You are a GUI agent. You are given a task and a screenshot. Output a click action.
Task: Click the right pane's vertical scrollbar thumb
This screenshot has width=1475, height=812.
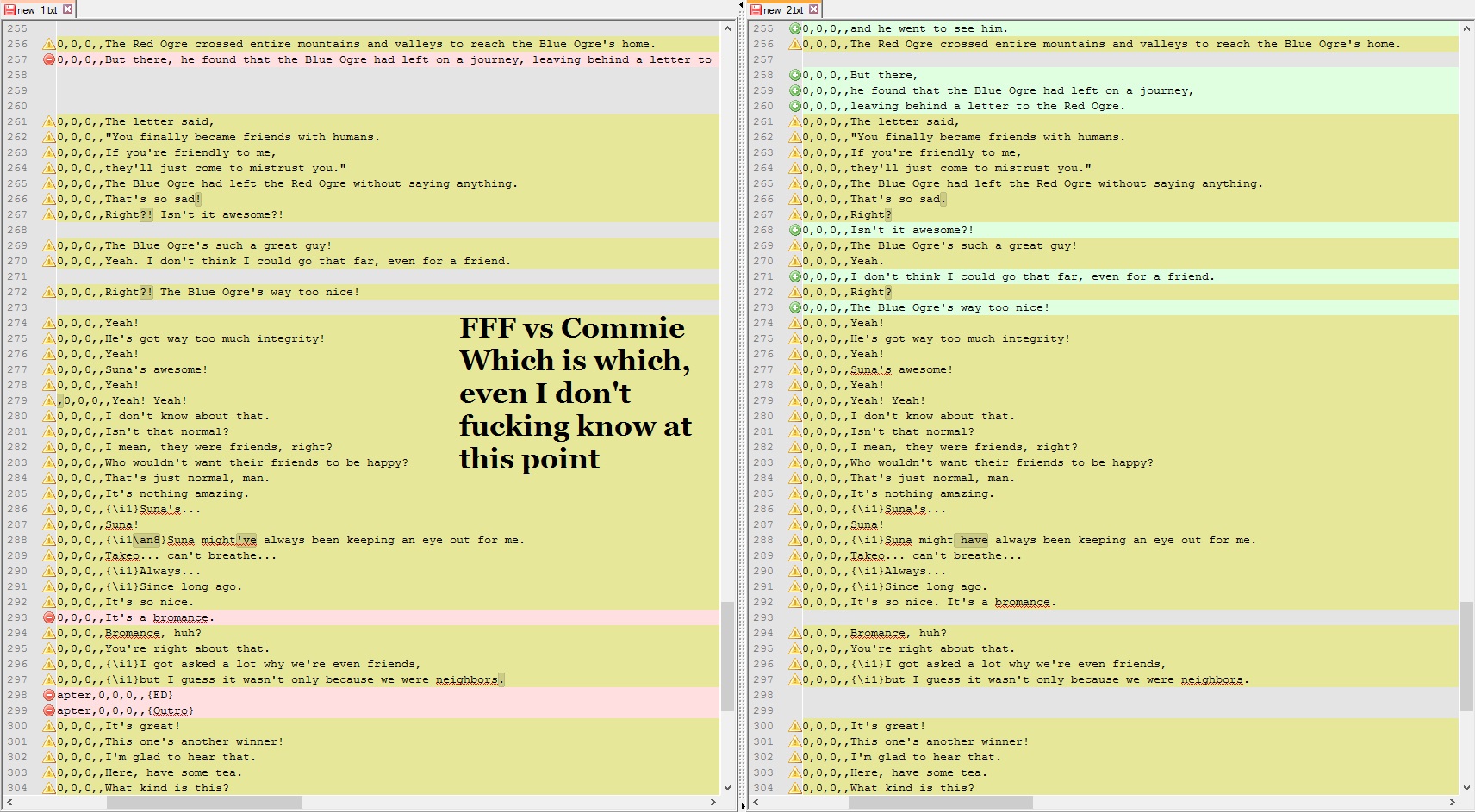(1467, 656)
